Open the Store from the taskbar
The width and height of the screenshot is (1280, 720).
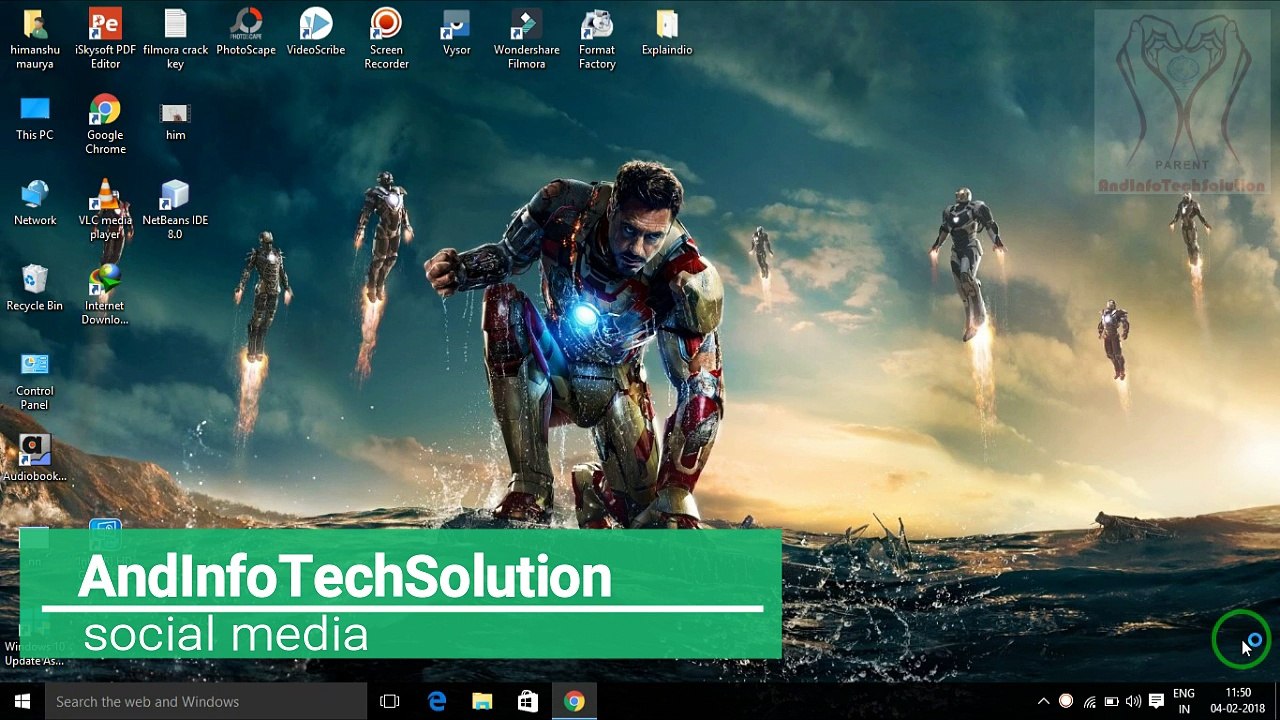click(x=528, y=701)
